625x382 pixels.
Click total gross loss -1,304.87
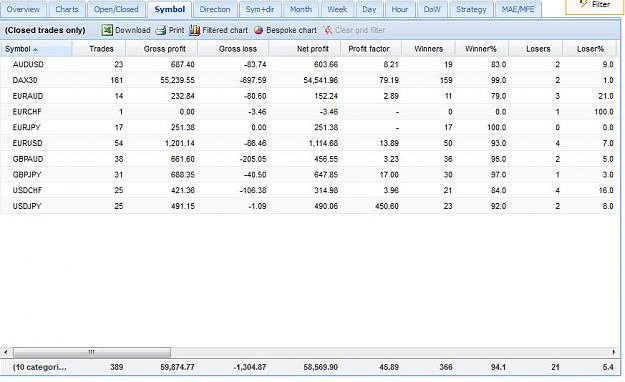(250, 367)
